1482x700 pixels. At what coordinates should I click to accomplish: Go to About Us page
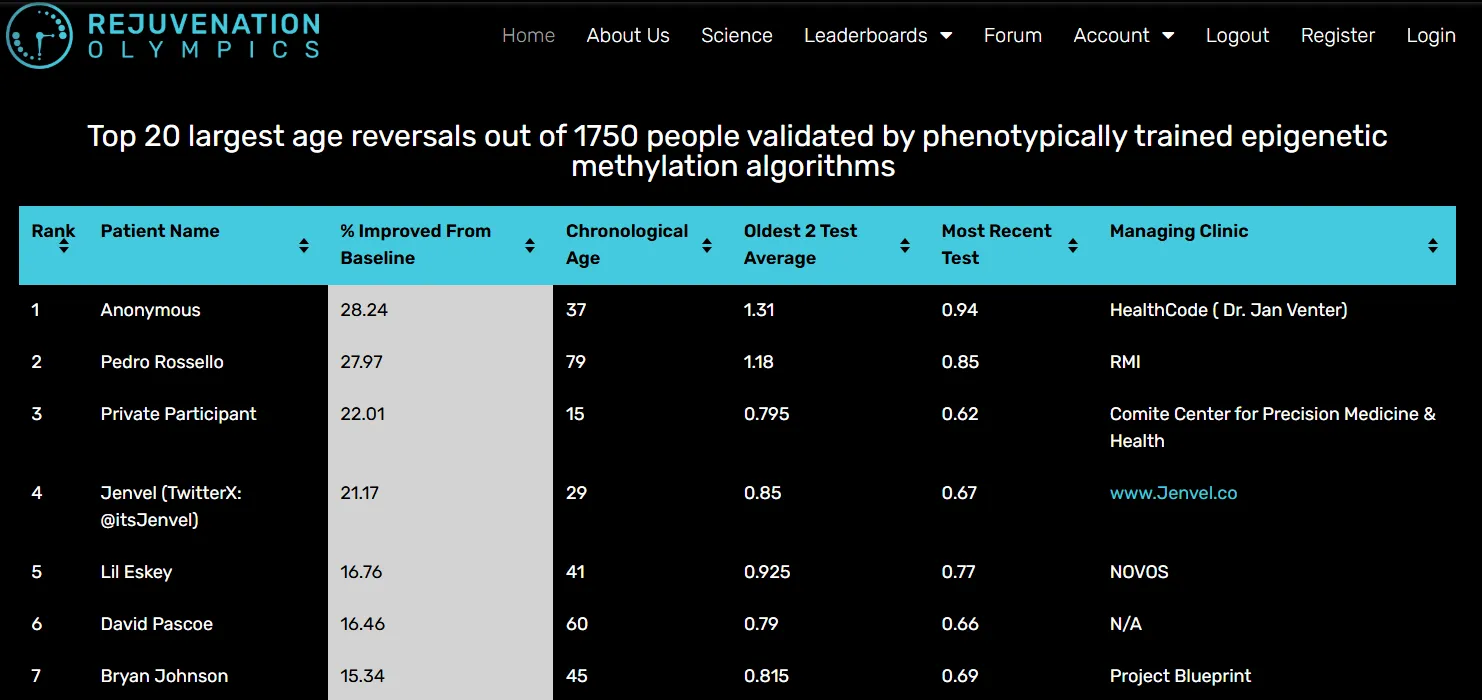[628, 35]
